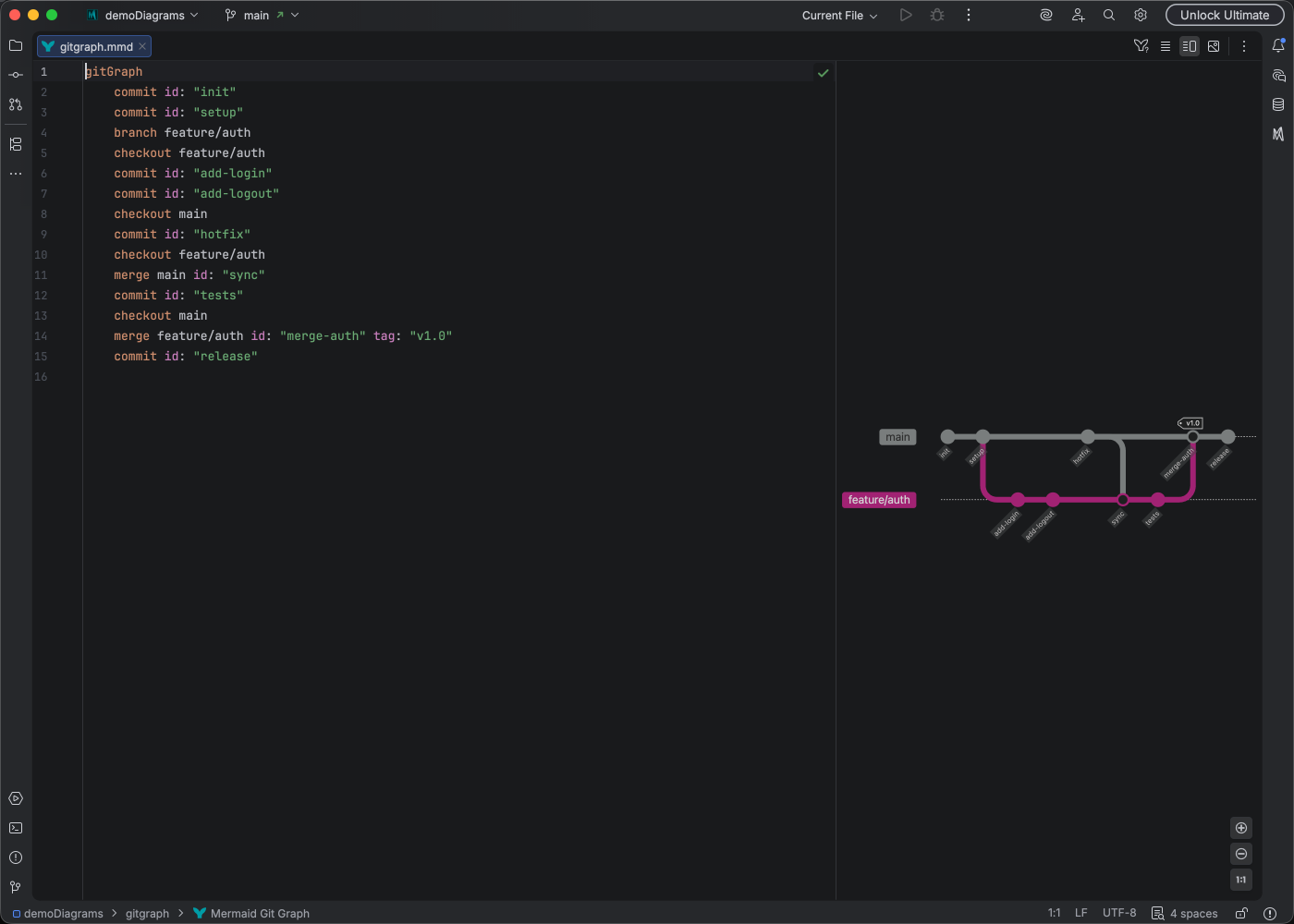Viewport: 1294px width, 924px height.
Task: Open the main branch dropdown
Action: point(262,15)
